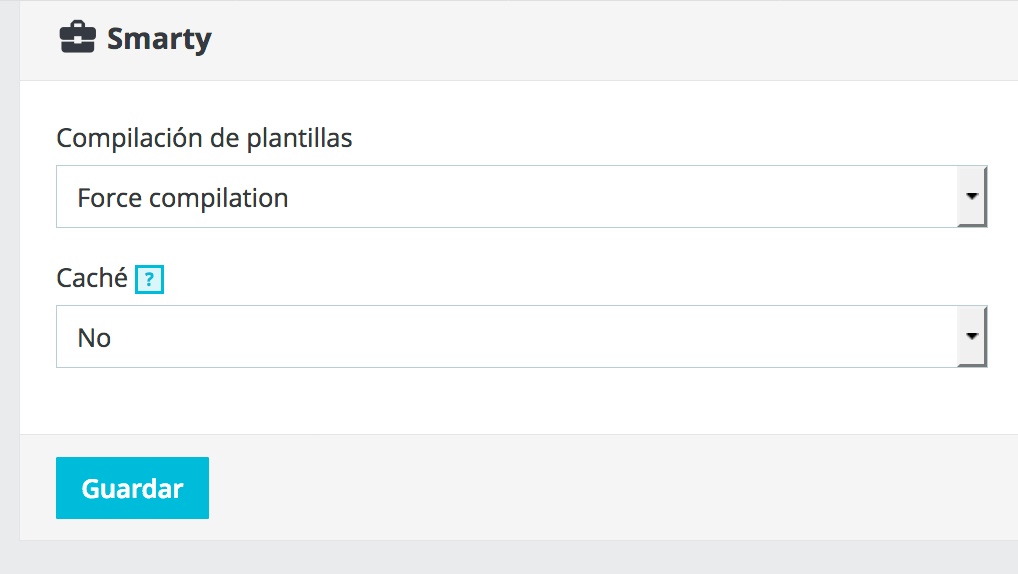Viewport: 1018px width, 574px height.
Task: Click the white form body area below Caché
Action: (x=519, y=401)
